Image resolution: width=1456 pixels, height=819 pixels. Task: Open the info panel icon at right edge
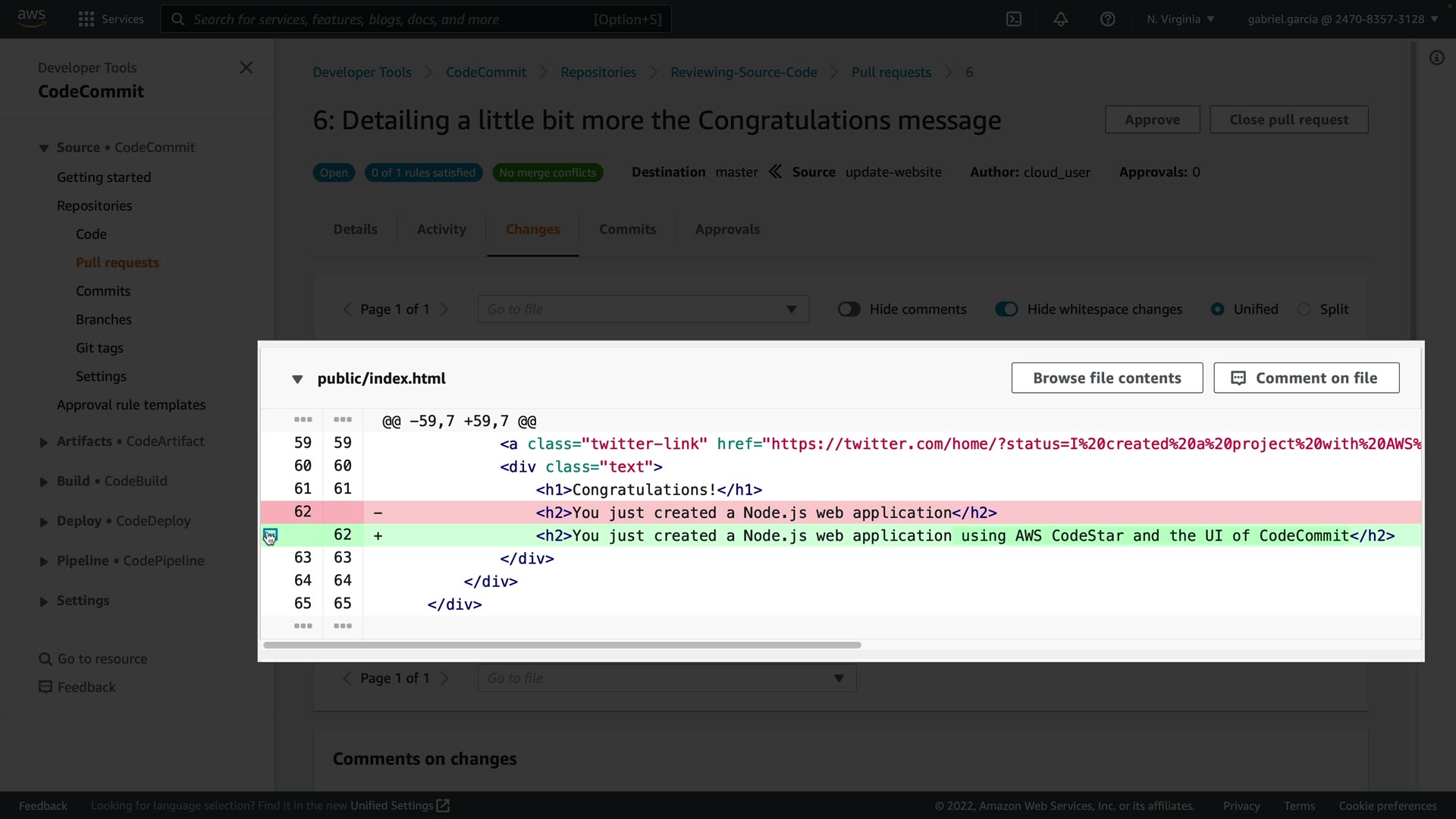click(x=1436, y=58)
